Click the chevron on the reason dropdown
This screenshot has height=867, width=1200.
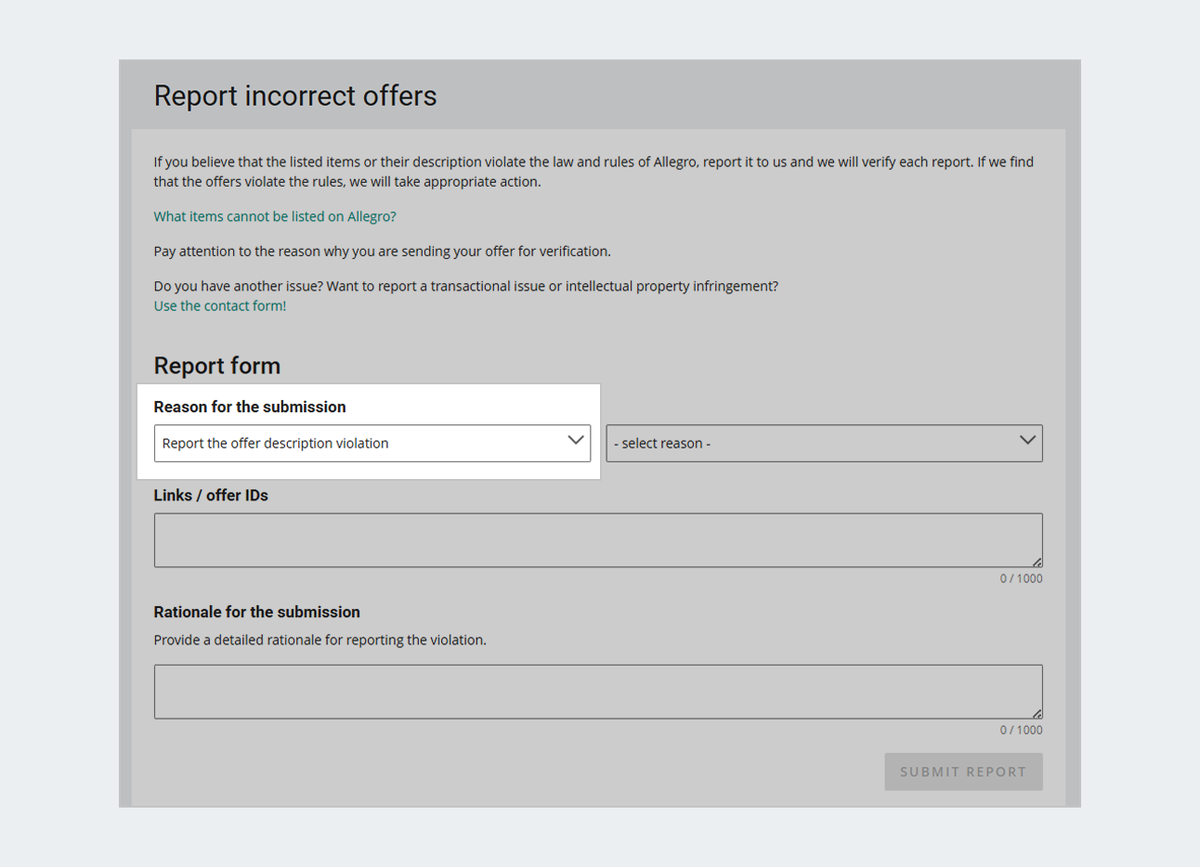tap(576, 440)
